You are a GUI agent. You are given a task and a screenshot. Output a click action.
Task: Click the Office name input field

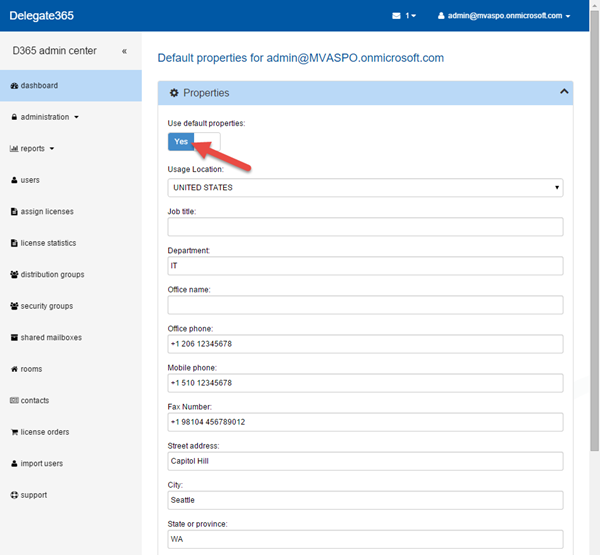click(365, 305)
